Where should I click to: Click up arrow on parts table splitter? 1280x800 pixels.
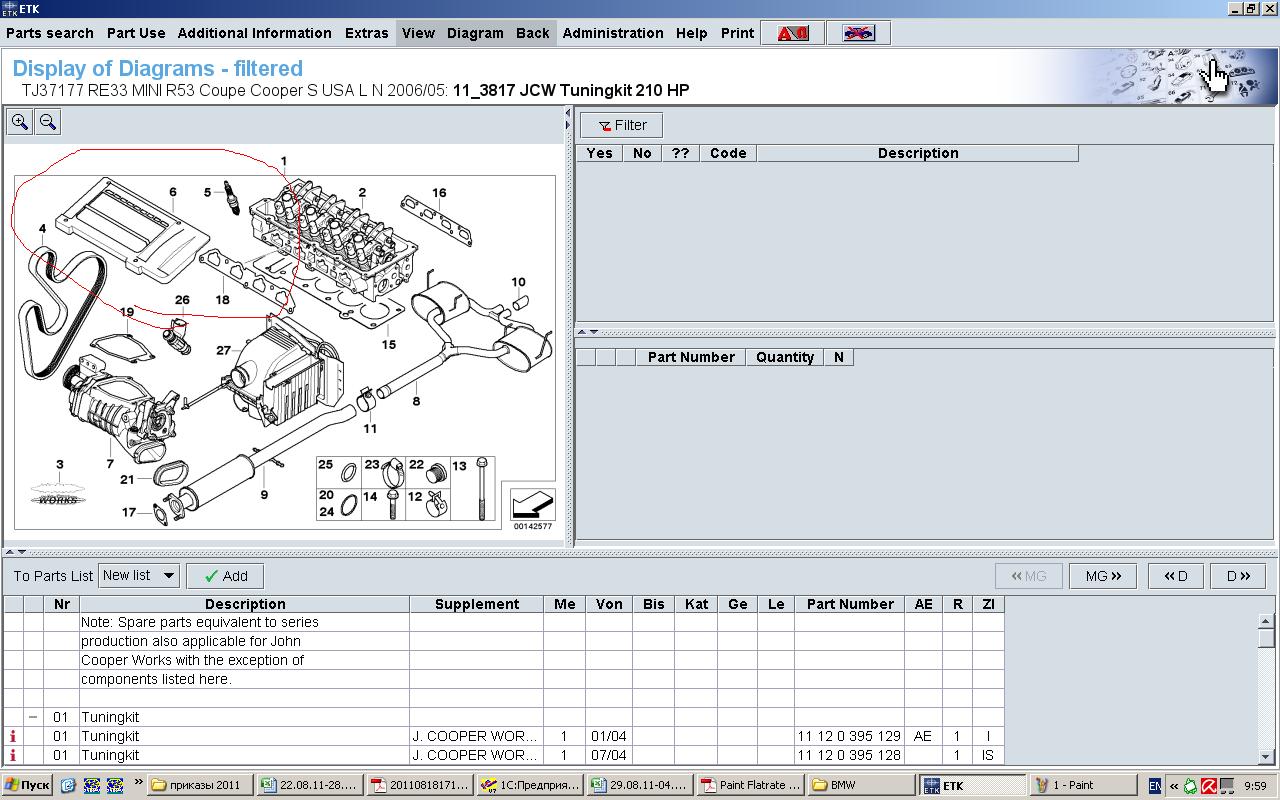tap(10, 552)
